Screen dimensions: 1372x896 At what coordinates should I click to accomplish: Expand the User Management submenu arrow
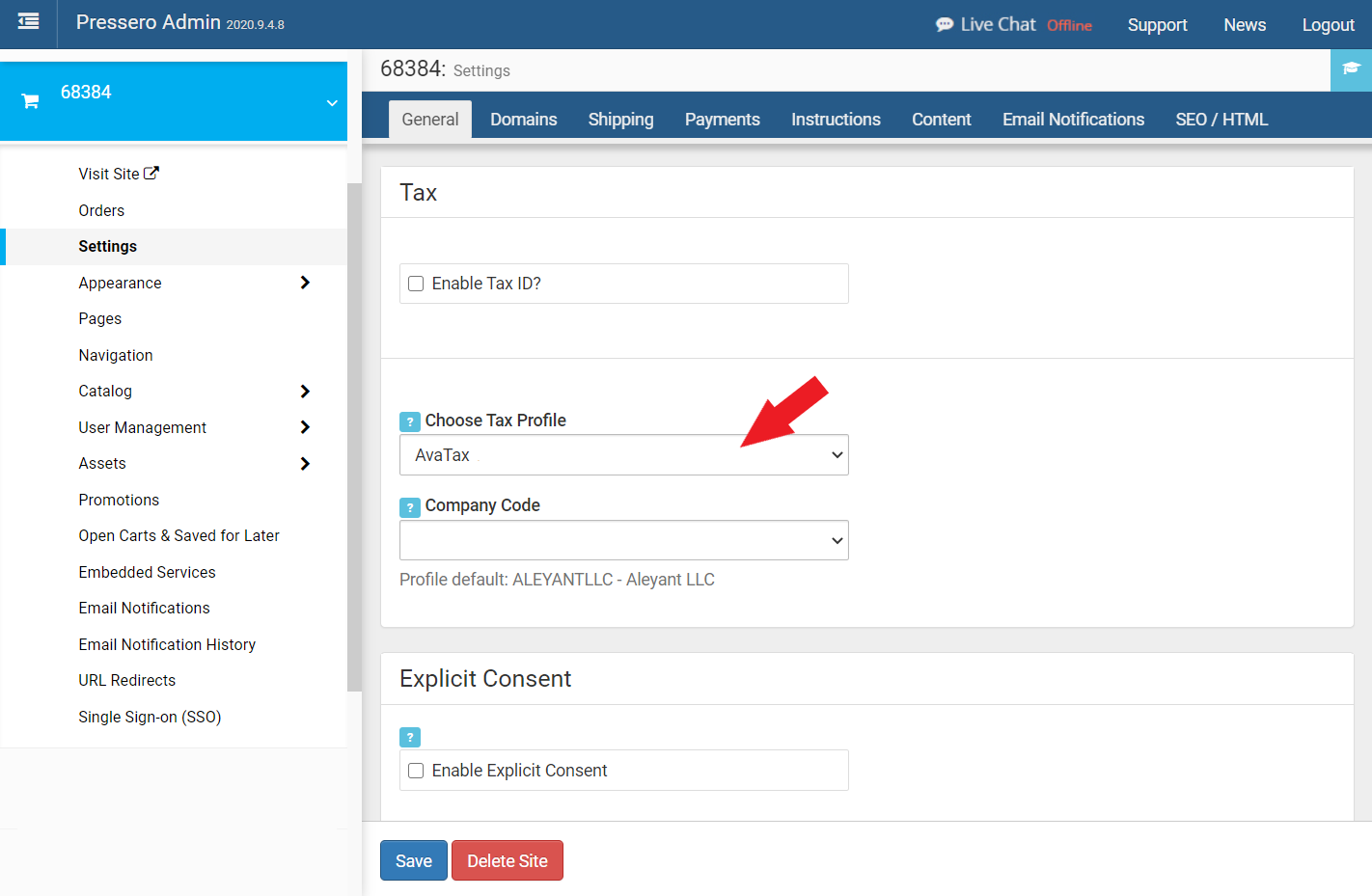pos(305,427)
